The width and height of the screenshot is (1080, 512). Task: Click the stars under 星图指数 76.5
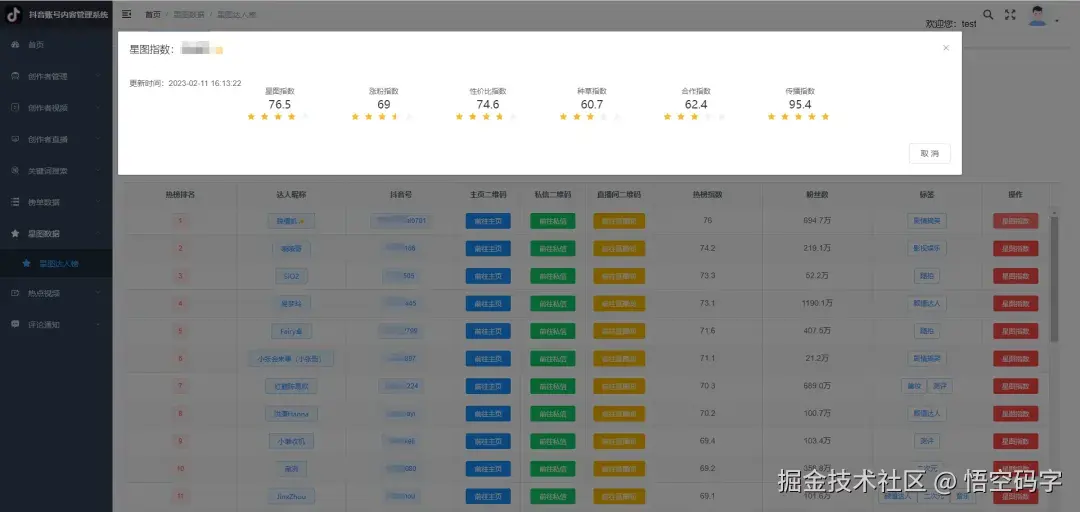pos(280,116)
